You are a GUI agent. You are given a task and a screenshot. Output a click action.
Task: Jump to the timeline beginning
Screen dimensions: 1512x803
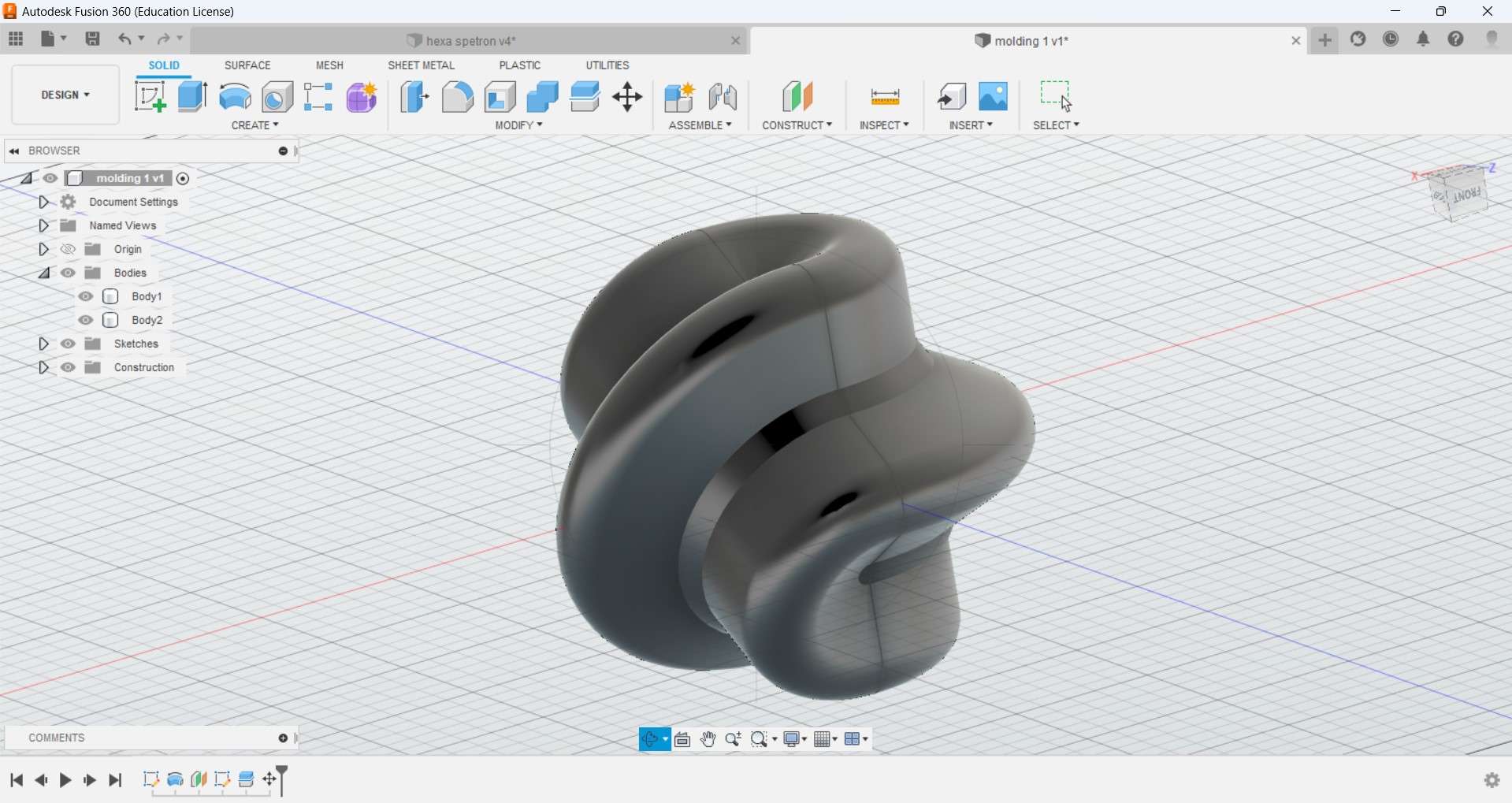click(x=17, y=780)
